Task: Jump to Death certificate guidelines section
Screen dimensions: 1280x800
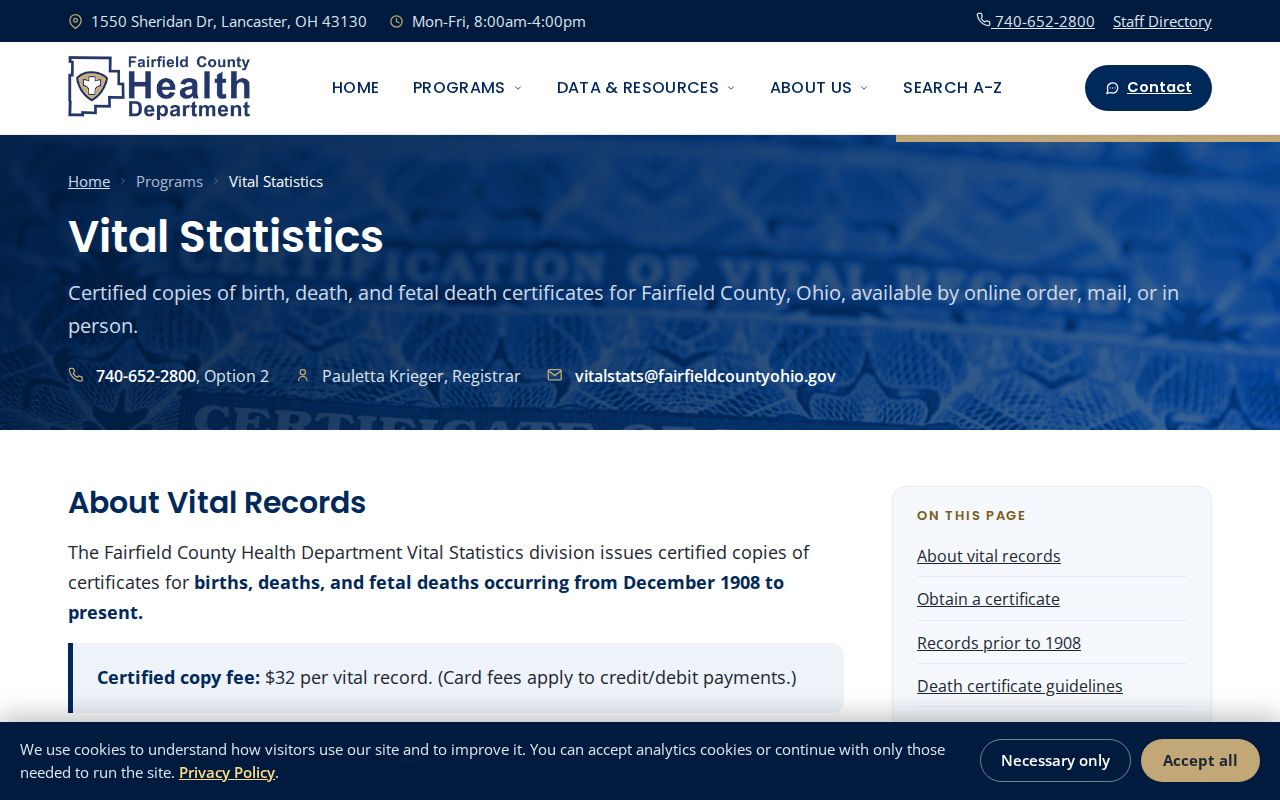Action: point(1020,686)
